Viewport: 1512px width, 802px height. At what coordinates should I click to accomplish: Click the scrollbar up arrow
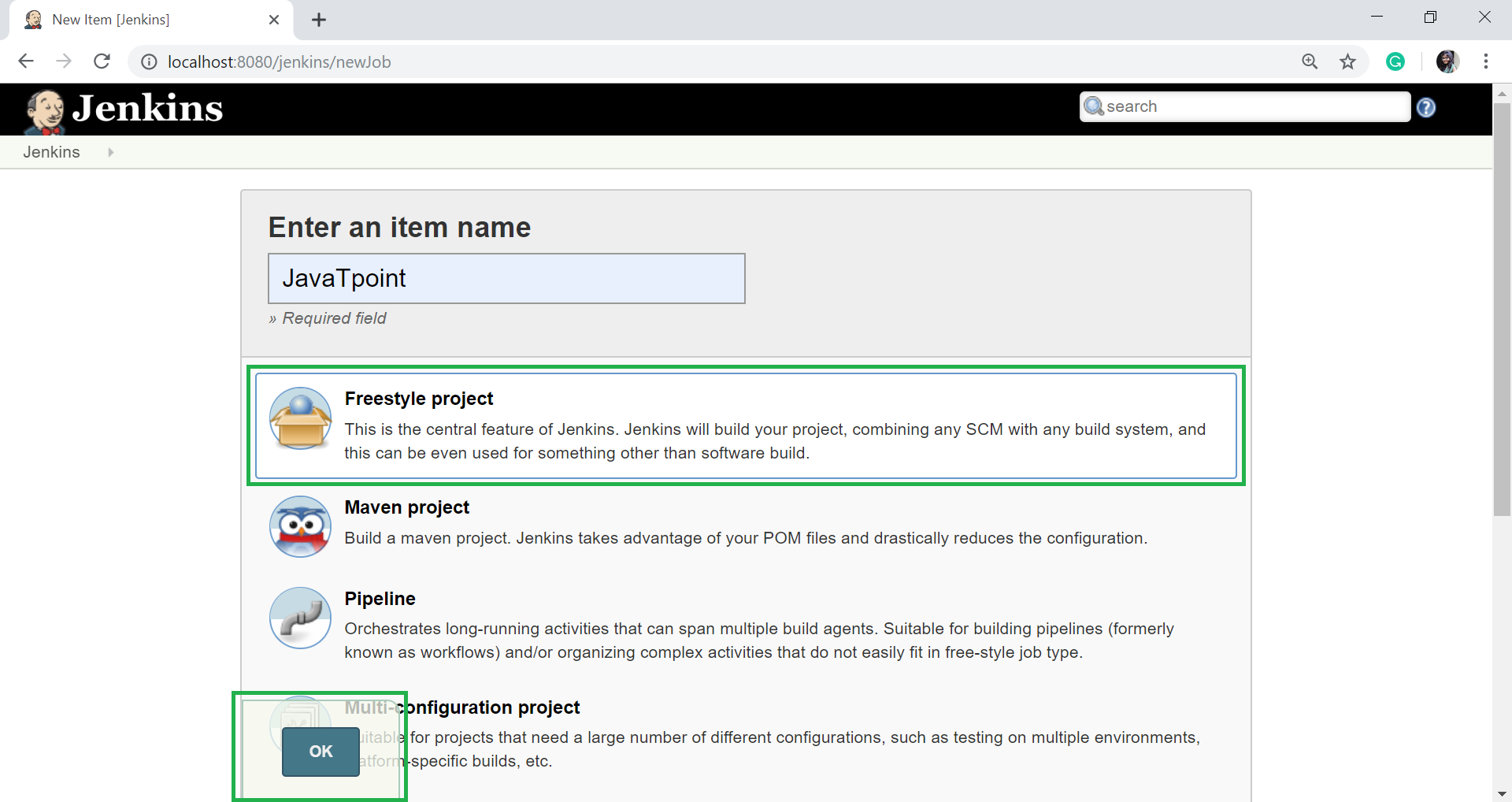click(x=1502, y=93)
